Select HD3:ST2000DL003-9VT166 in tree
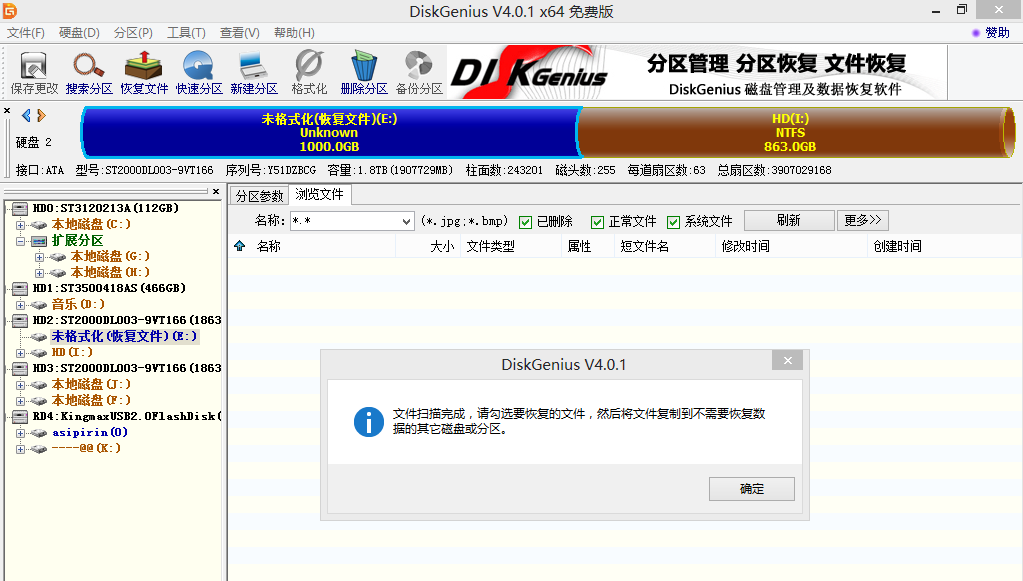1023x581 pixels. (x=127, y=368)
